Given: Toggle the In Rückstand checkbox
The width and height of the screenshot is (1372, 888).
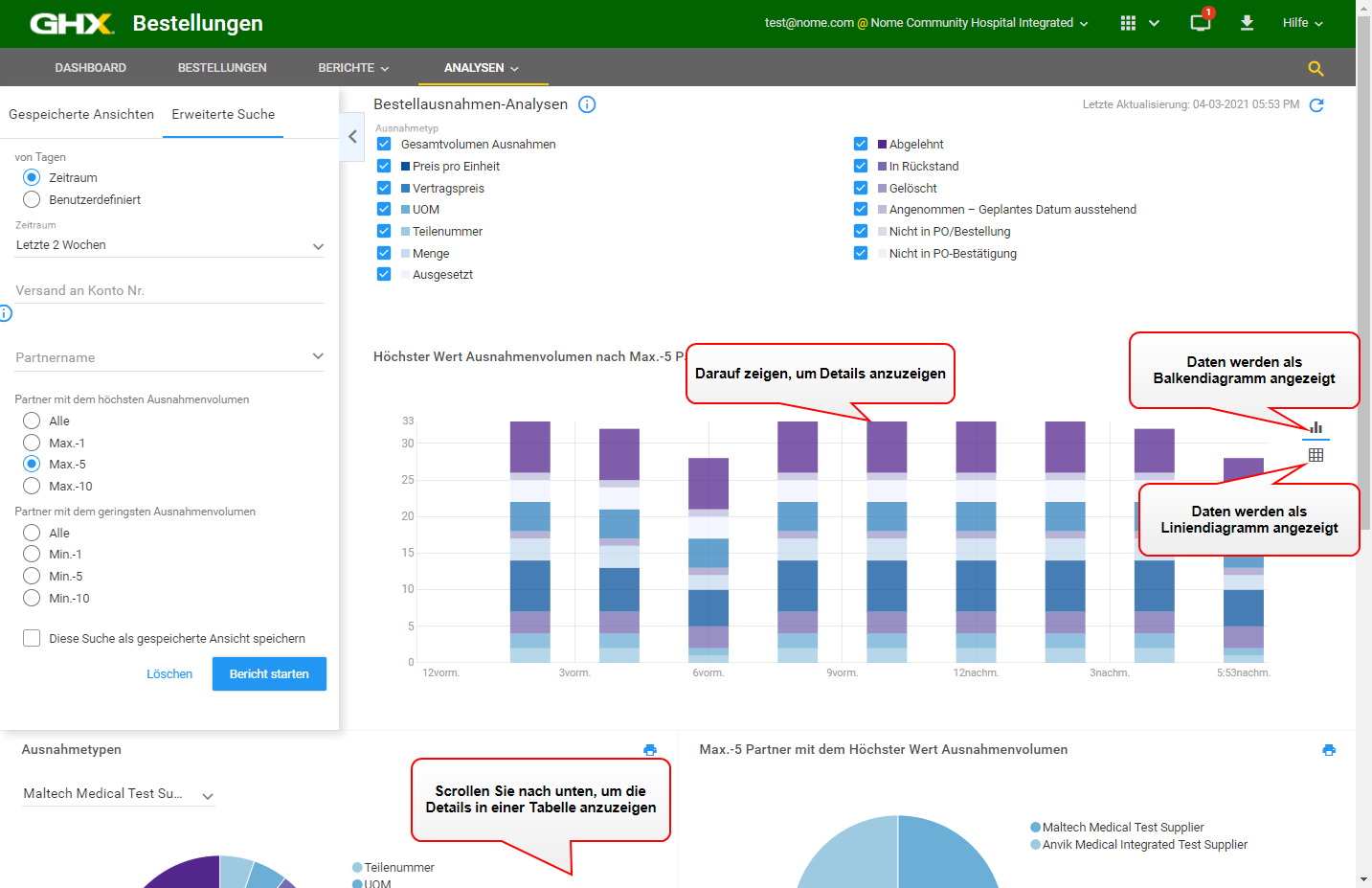Looking at the screenshot, I should (861, 166).
